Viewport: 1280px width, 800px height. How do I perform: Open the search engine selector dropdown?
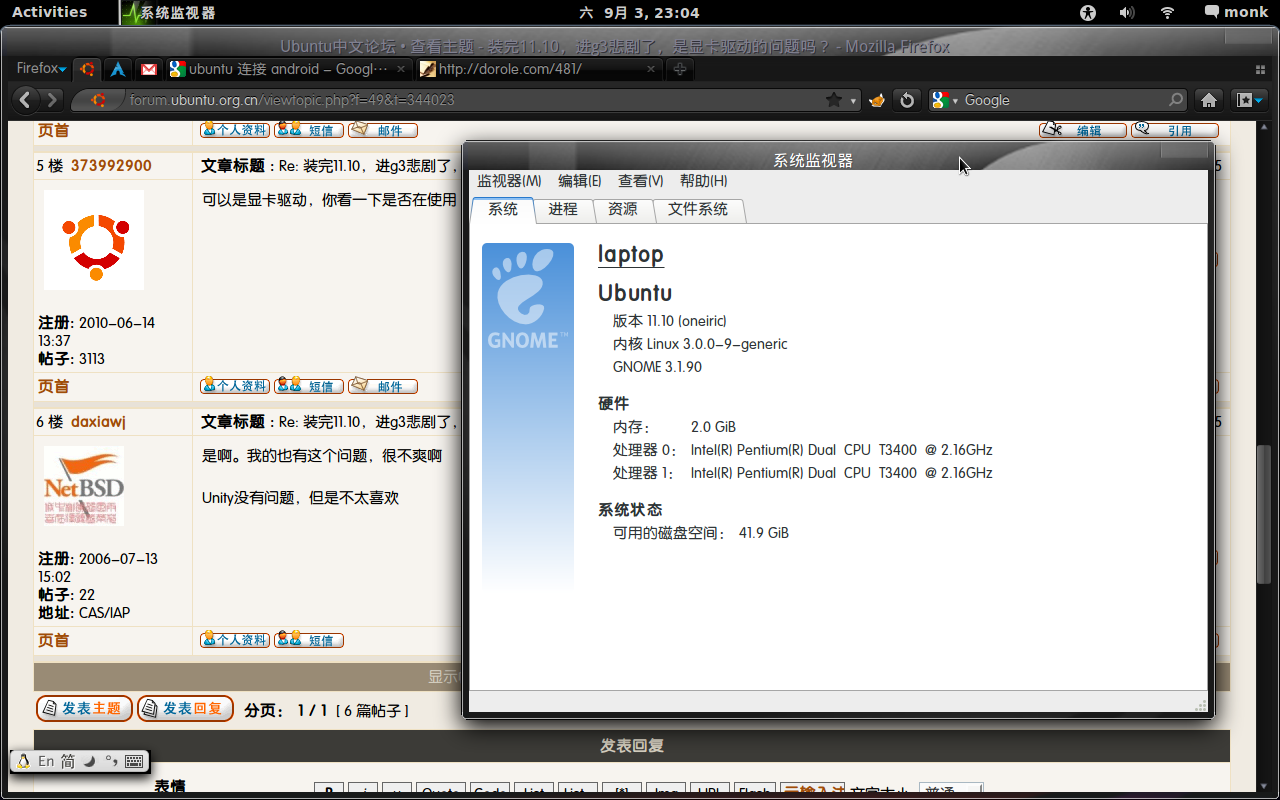pos(945,100)
